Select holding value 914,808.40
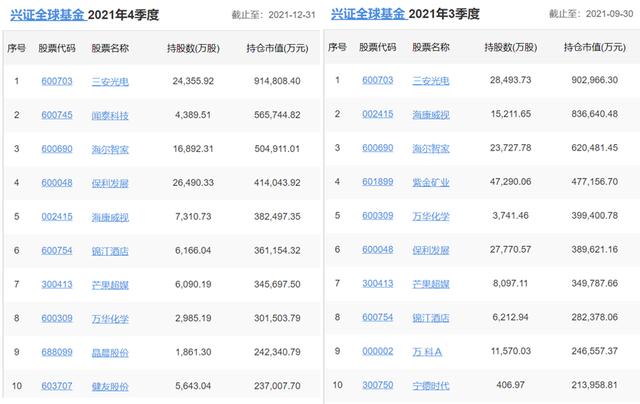Screen dimensions: 640x404 [277, 81]
